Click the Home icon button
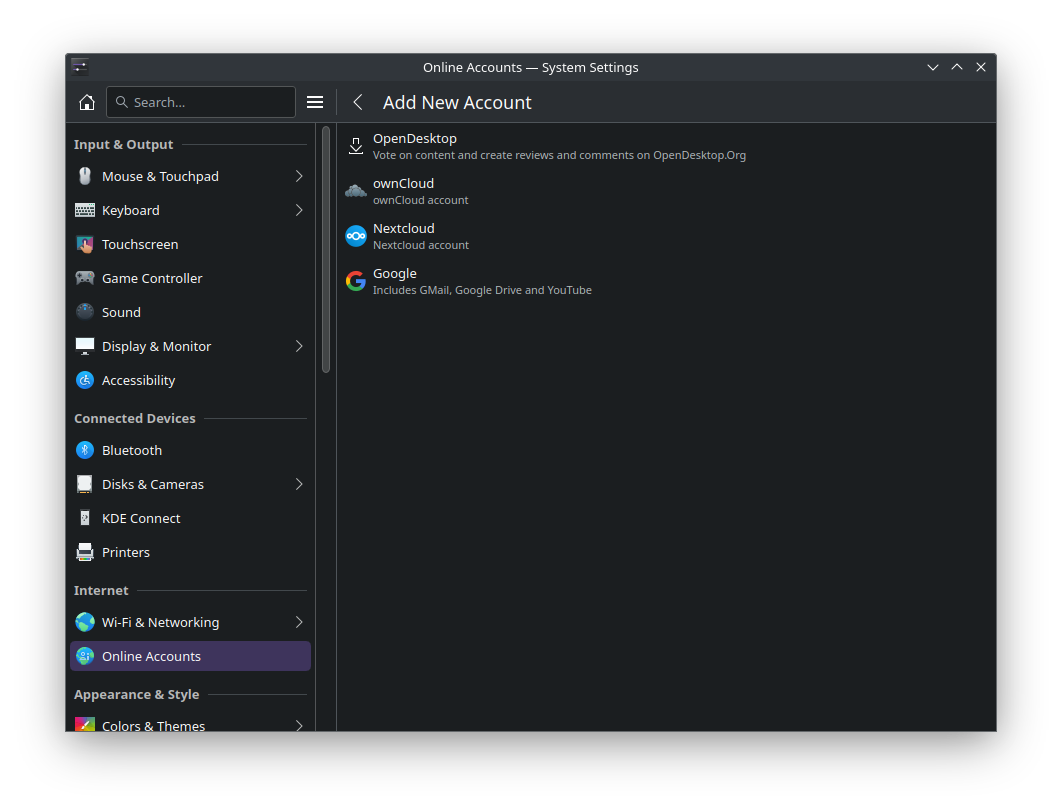The width and height of the screenshot is (1063, 810). [87, 102]
